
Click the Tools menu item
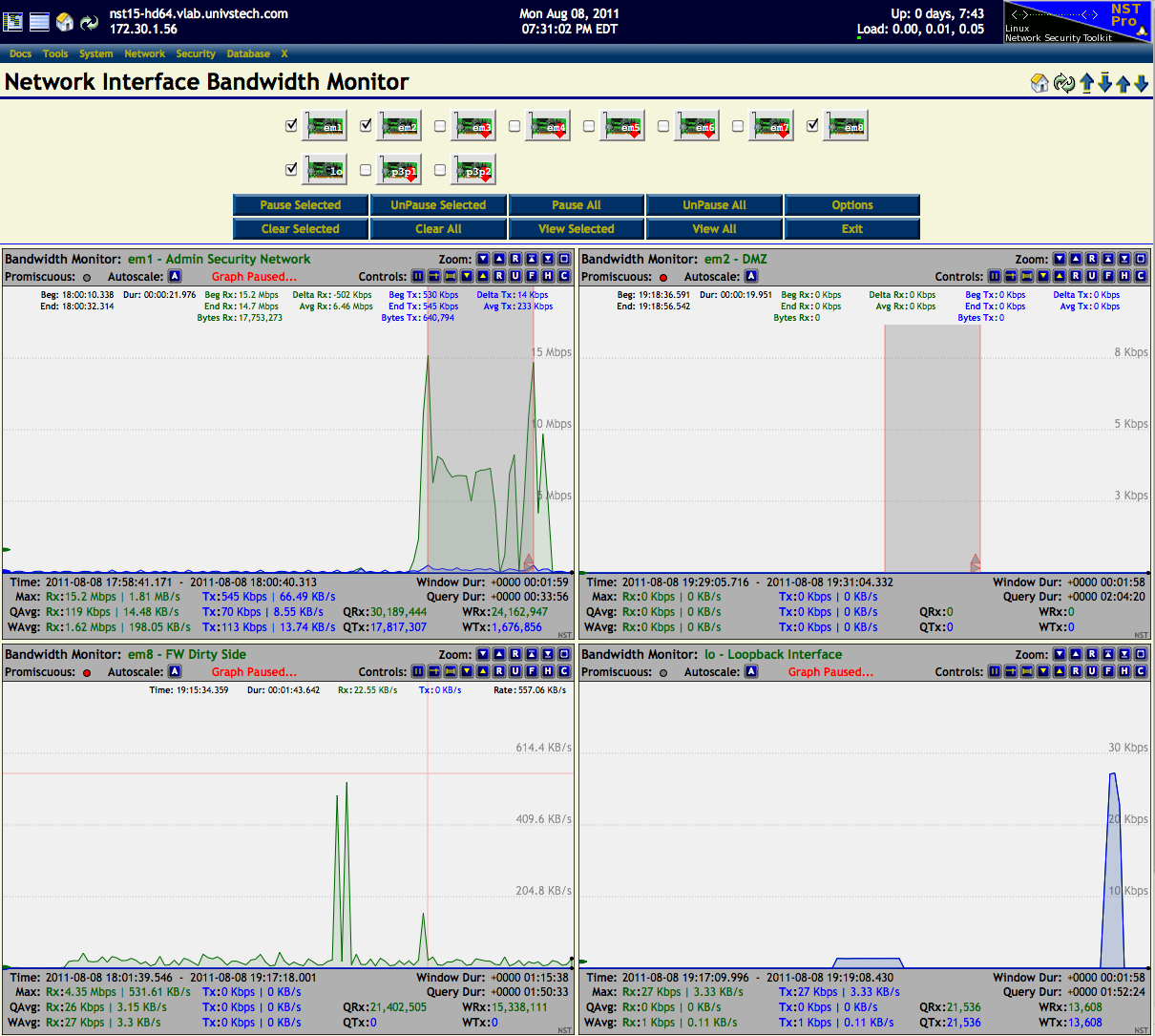coord(55,53)
